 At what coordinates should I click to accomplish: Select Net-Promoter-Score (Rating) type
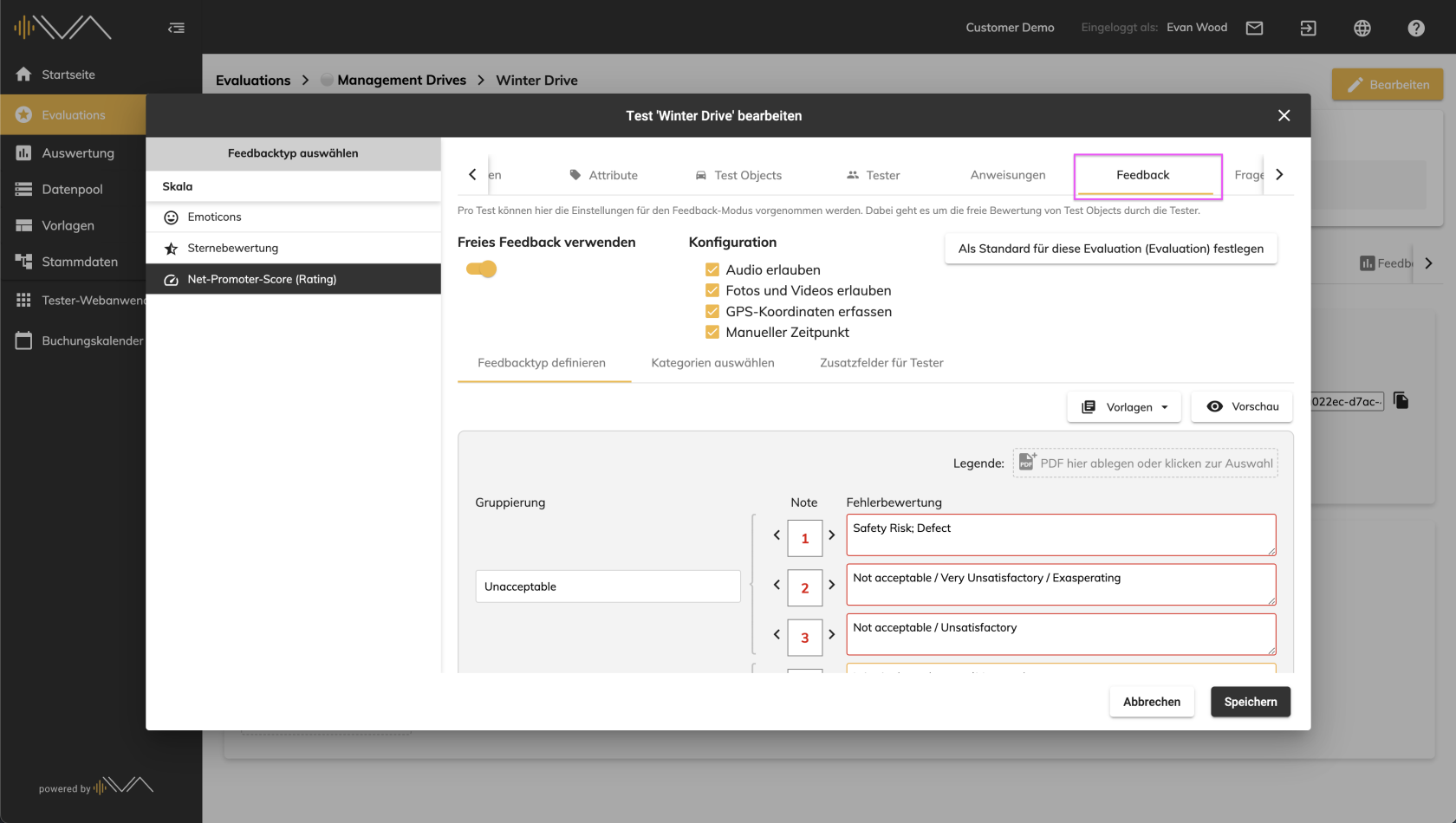[x=293, y=279]
